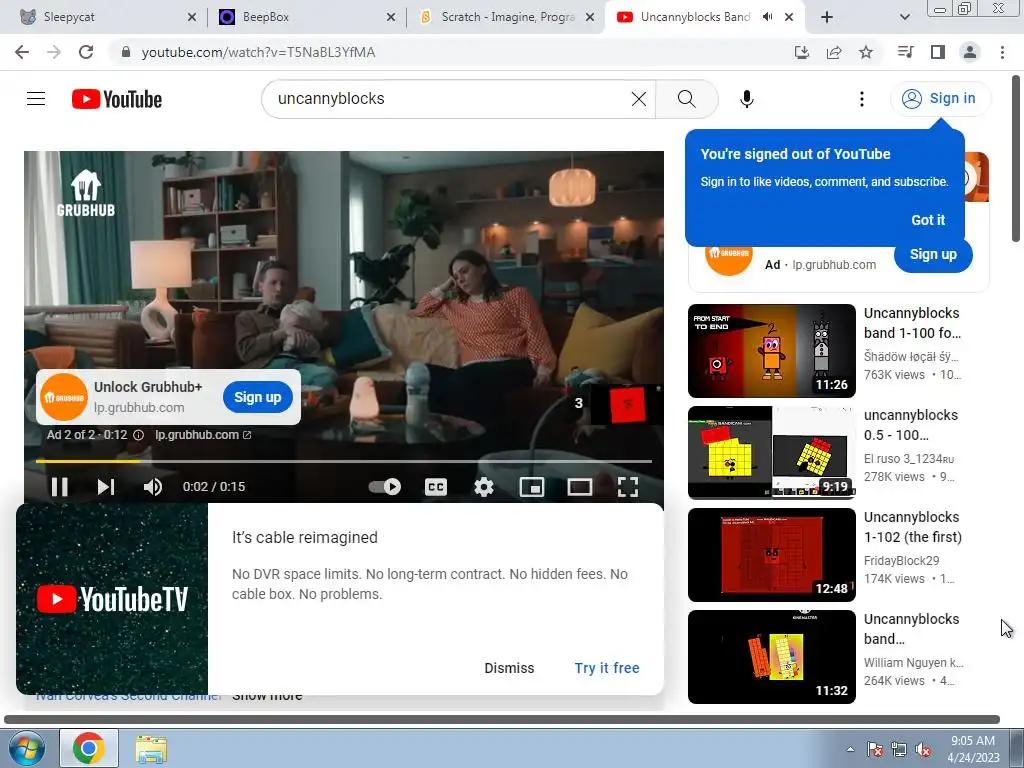
Task: Open FridayBlock29 channel name
Action: click(901, 560)
